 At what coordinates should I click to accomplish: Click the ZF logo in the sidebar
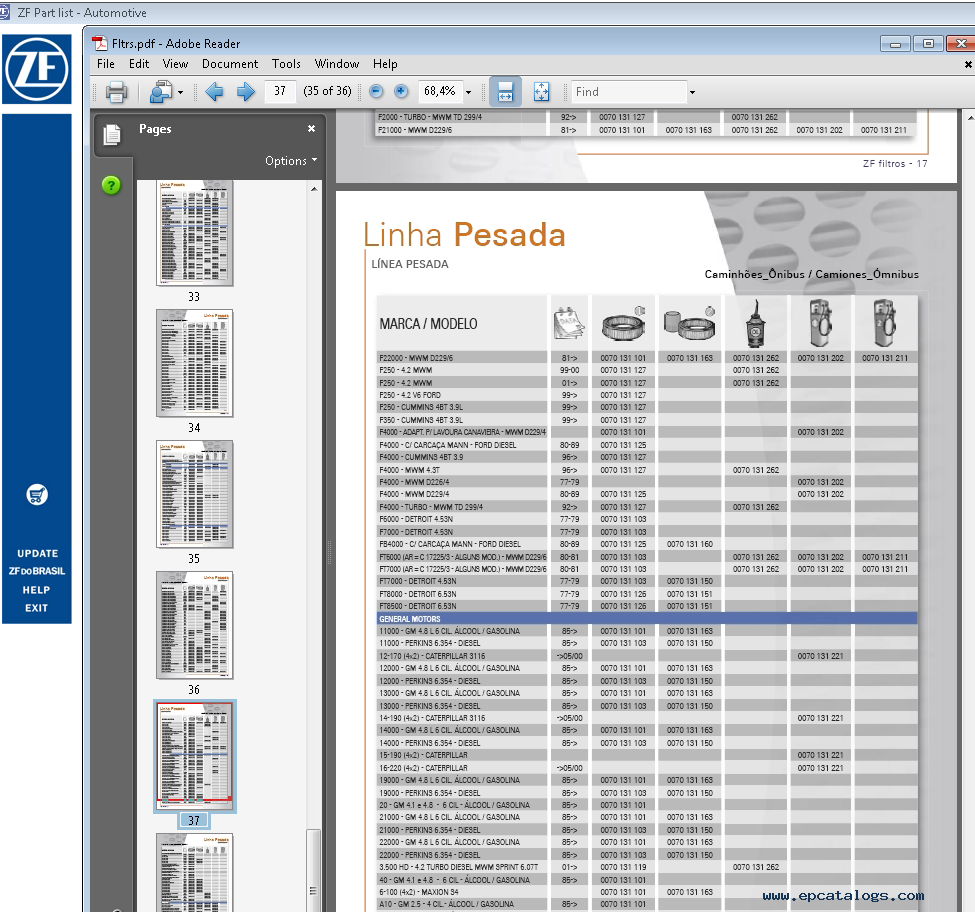(37, 69)
